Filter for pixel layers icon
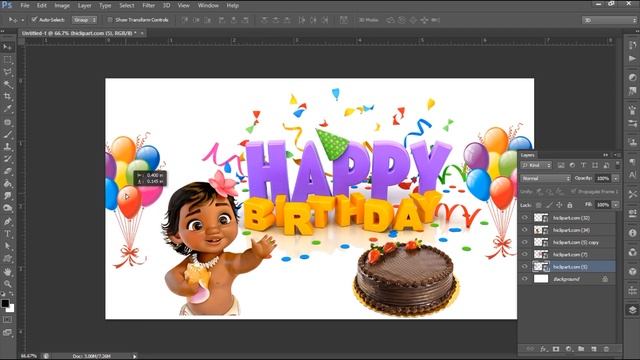This screenshot has width=640, height=360. 561,165
